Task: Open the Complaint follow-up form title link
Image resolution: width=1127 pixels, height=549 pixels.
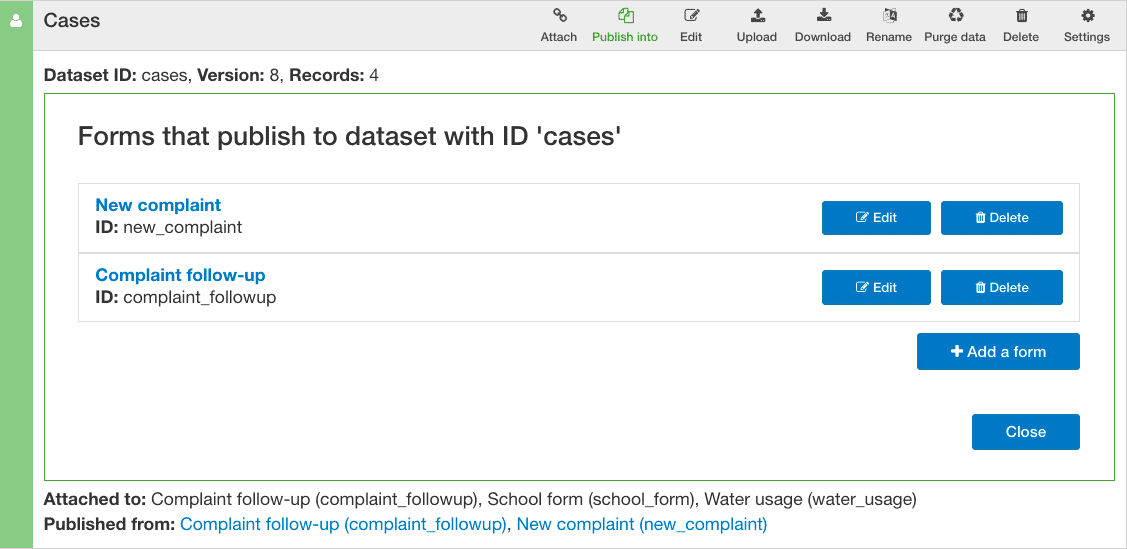Action: (x=180, y=275)
